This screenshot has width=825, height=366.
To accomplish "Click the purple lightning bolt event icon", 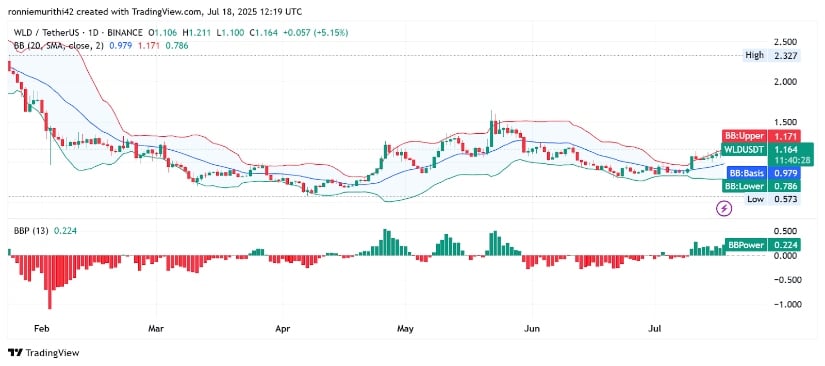I will pyautogui.click(x=725, y=208).
